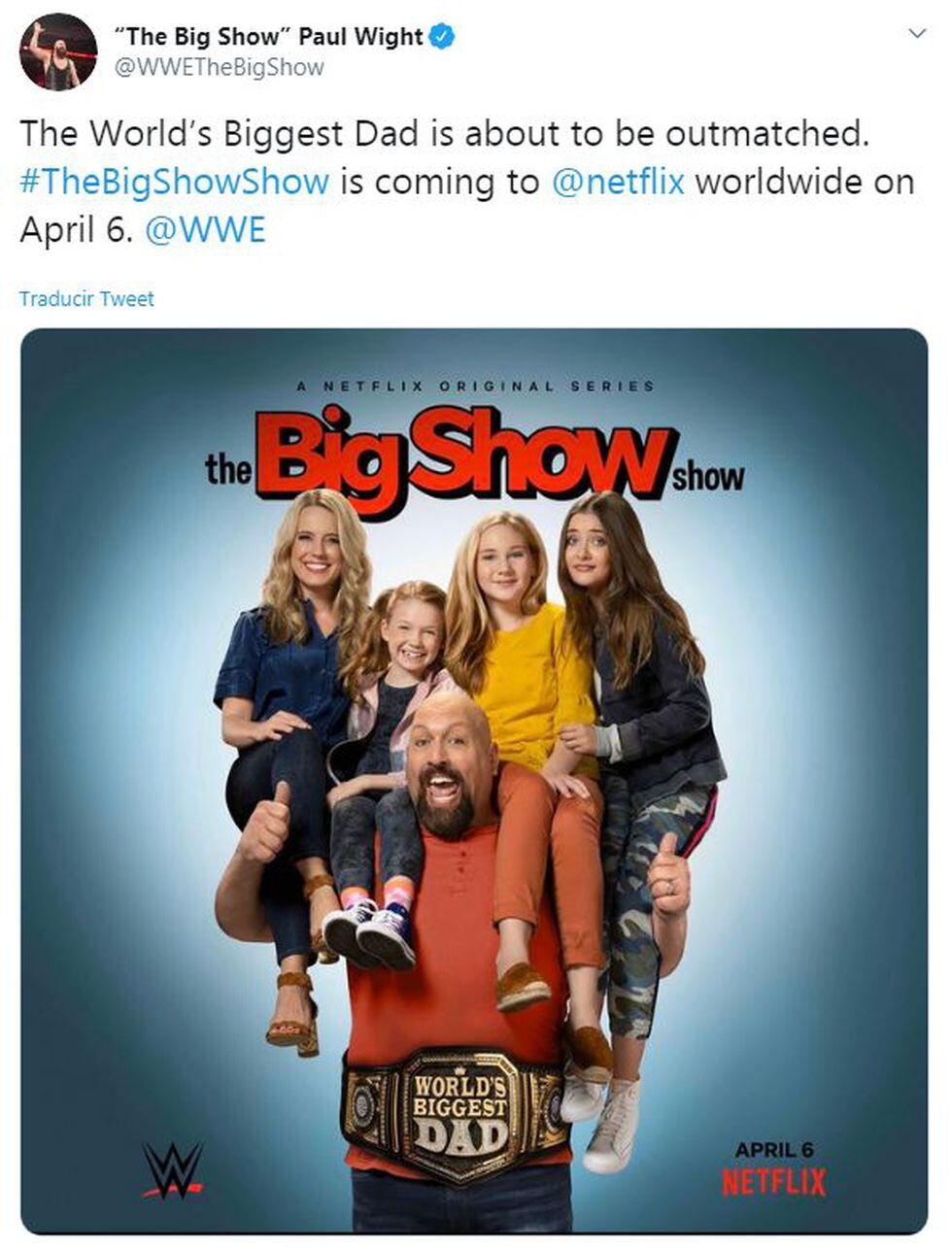Click the tweet text about World's Biggest Dad
Viewport: 952px width, 1248px height.
pos(466,182)
